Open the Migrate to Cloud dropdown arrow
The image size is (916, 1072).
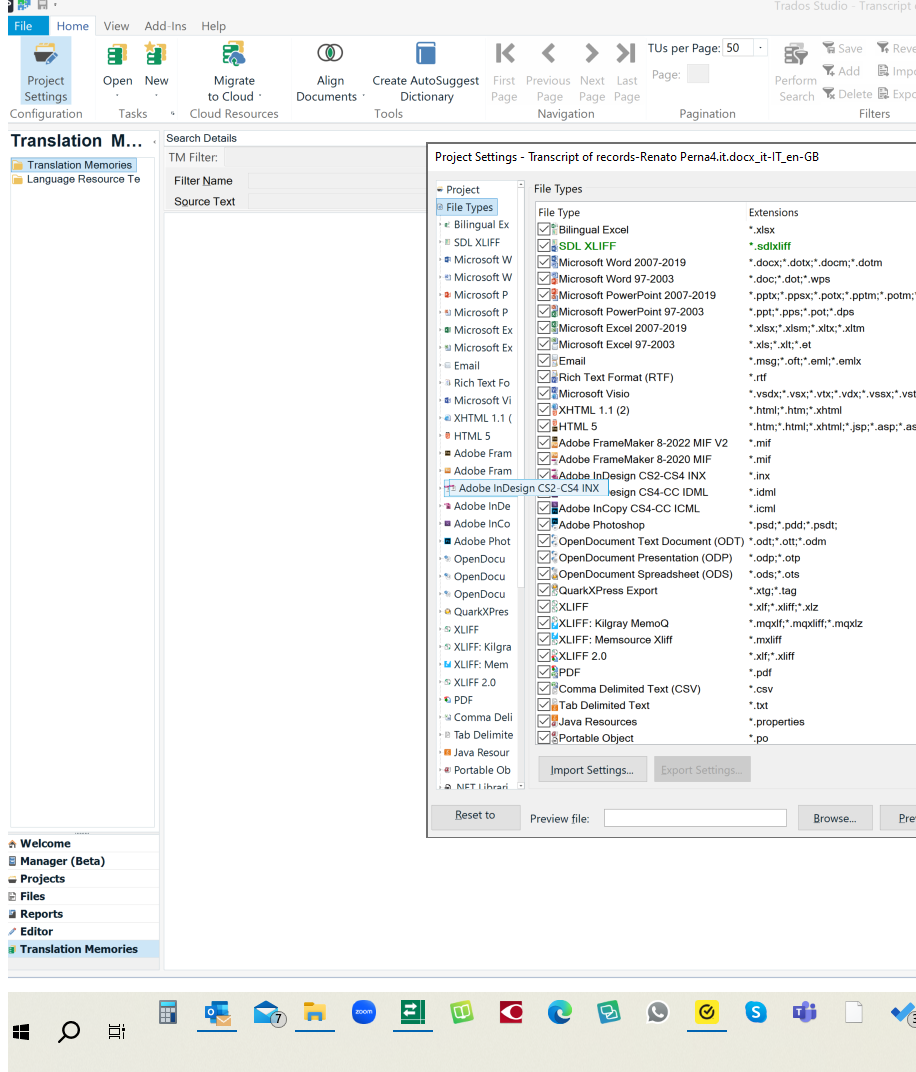click(x=260, y=96)
